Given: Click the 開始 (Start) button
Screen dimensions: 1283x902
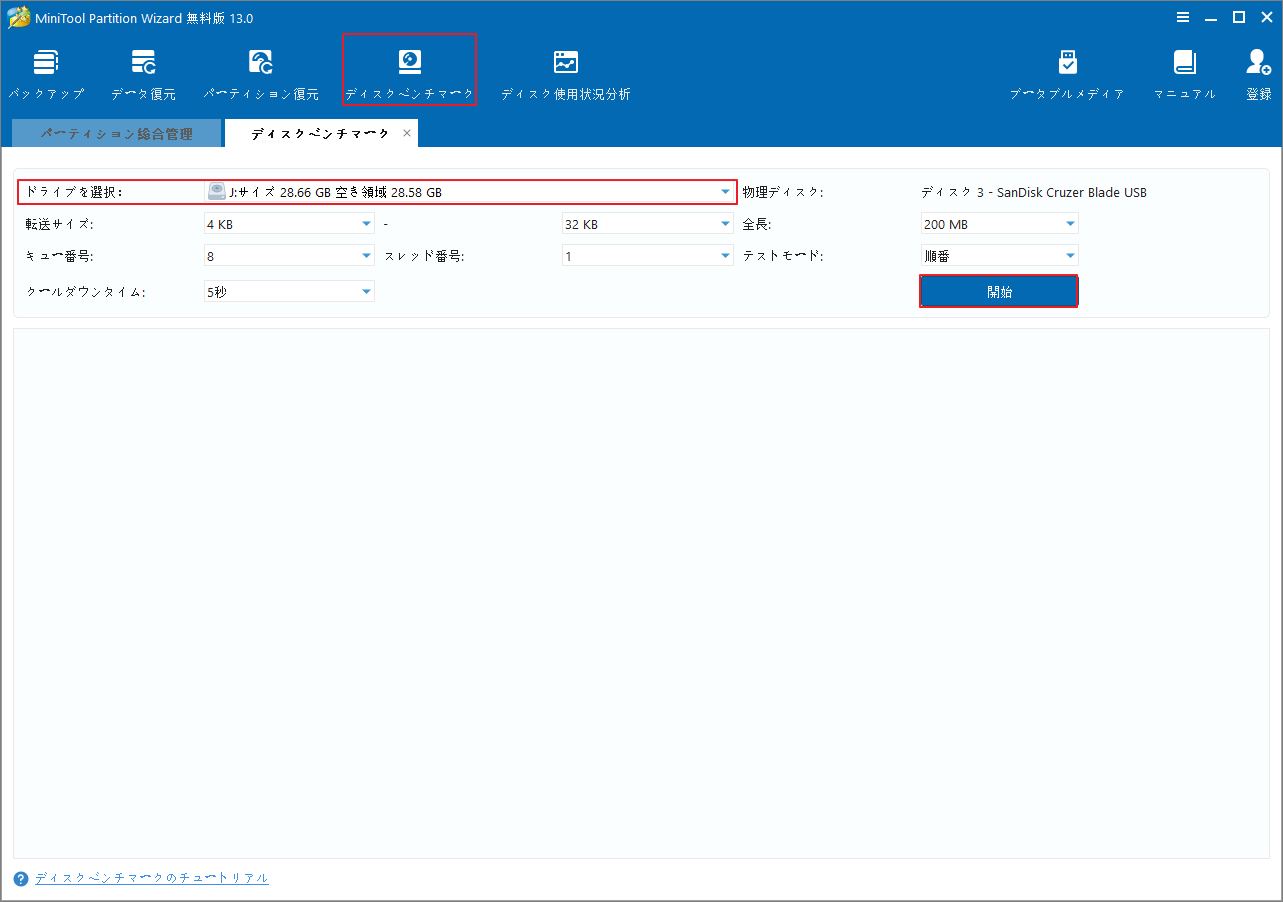Looking at the screenshot, I should 998,291.
